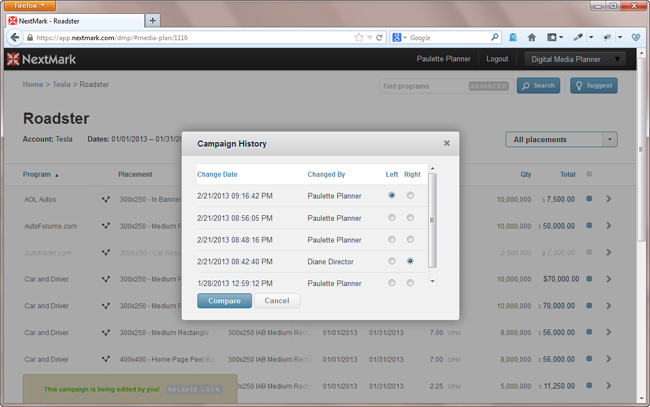Click the RELEASE LOCK button
650x407 pixels.
194,390
